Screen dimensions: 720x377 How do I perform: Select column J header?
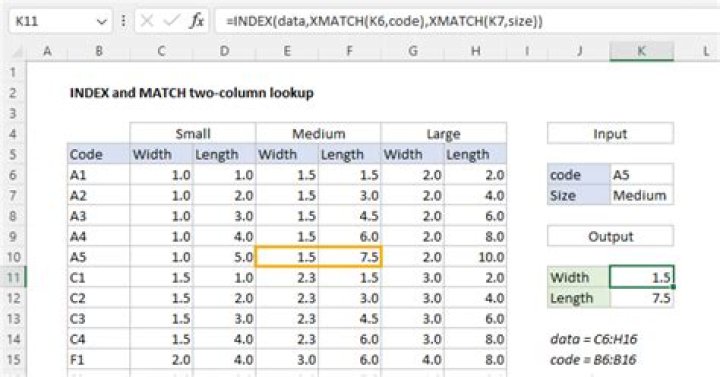(x=579, y=51)
